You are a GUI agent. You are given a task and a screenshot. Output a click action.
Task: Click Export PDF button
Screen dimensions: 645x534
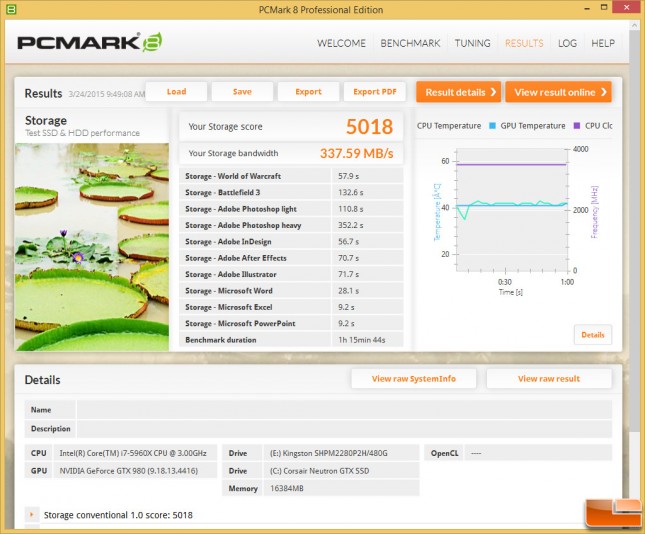coord(374,91)
